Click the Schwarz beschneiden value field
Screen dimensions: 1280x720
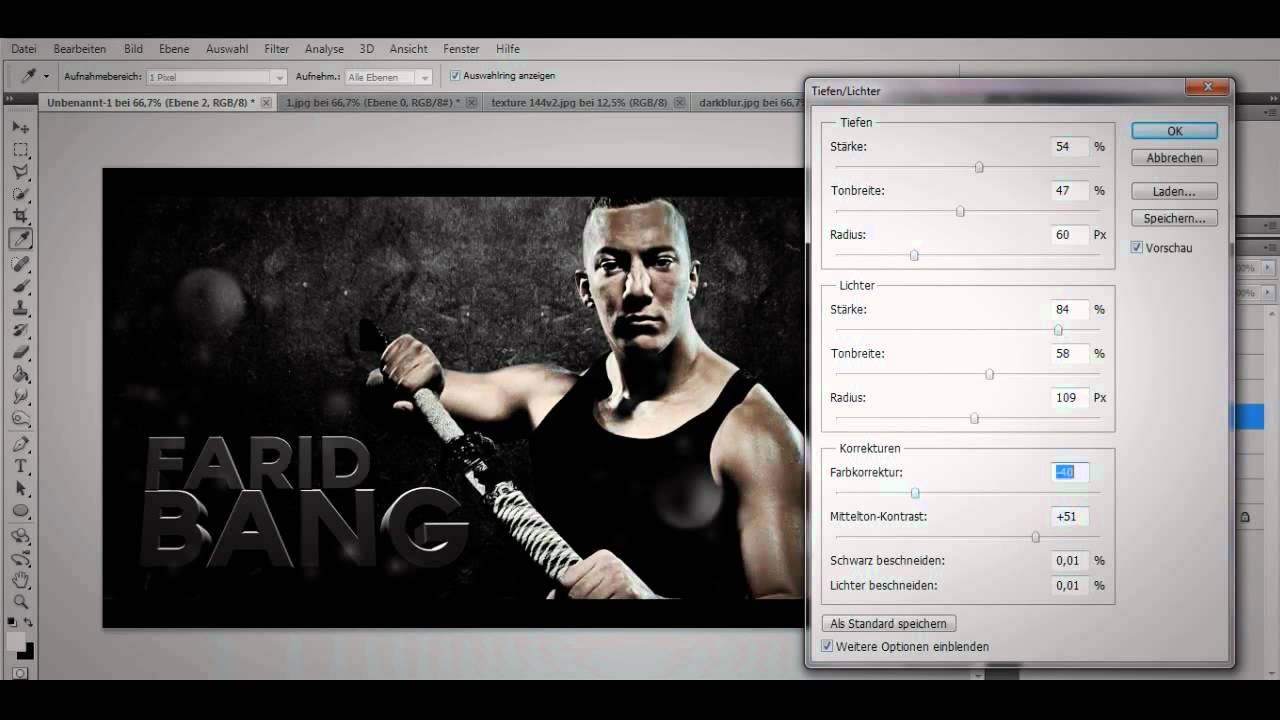pos(1070,560)
